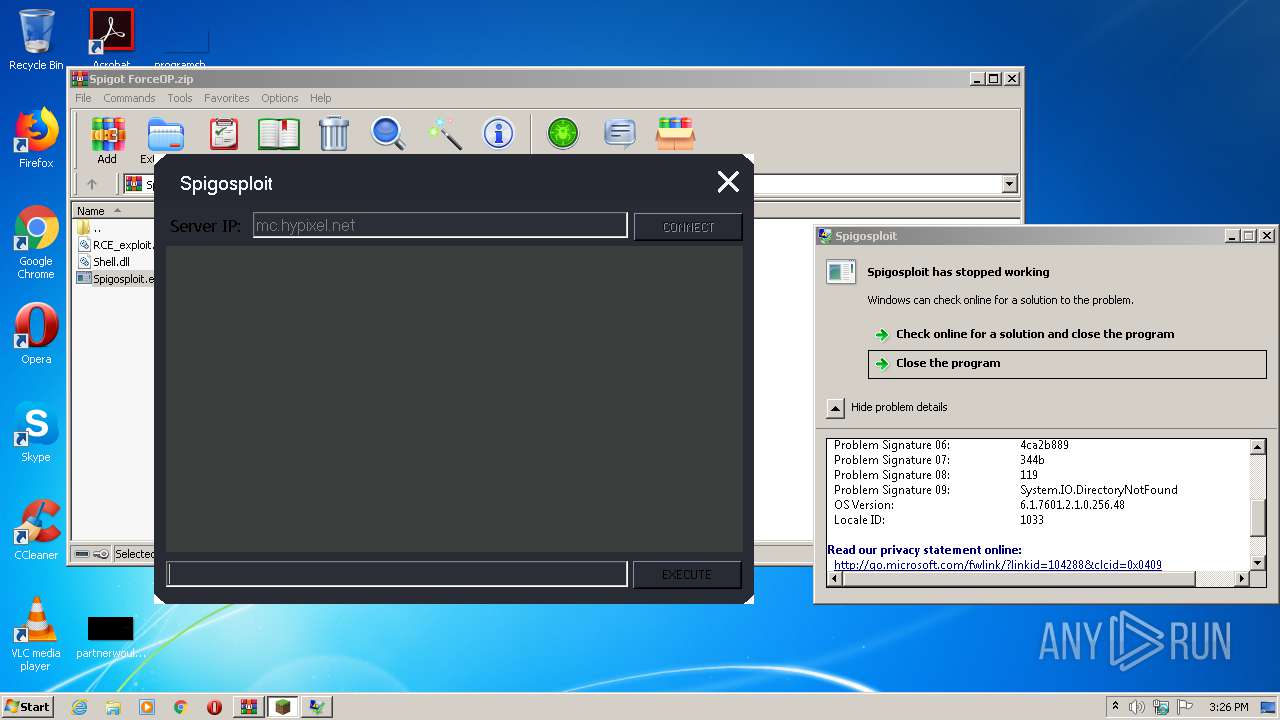Image resolution: width=1280 pixels, height=720 pixels.
Task: Click the WinRAR Wizard wand icon
Action: point(444,134)
